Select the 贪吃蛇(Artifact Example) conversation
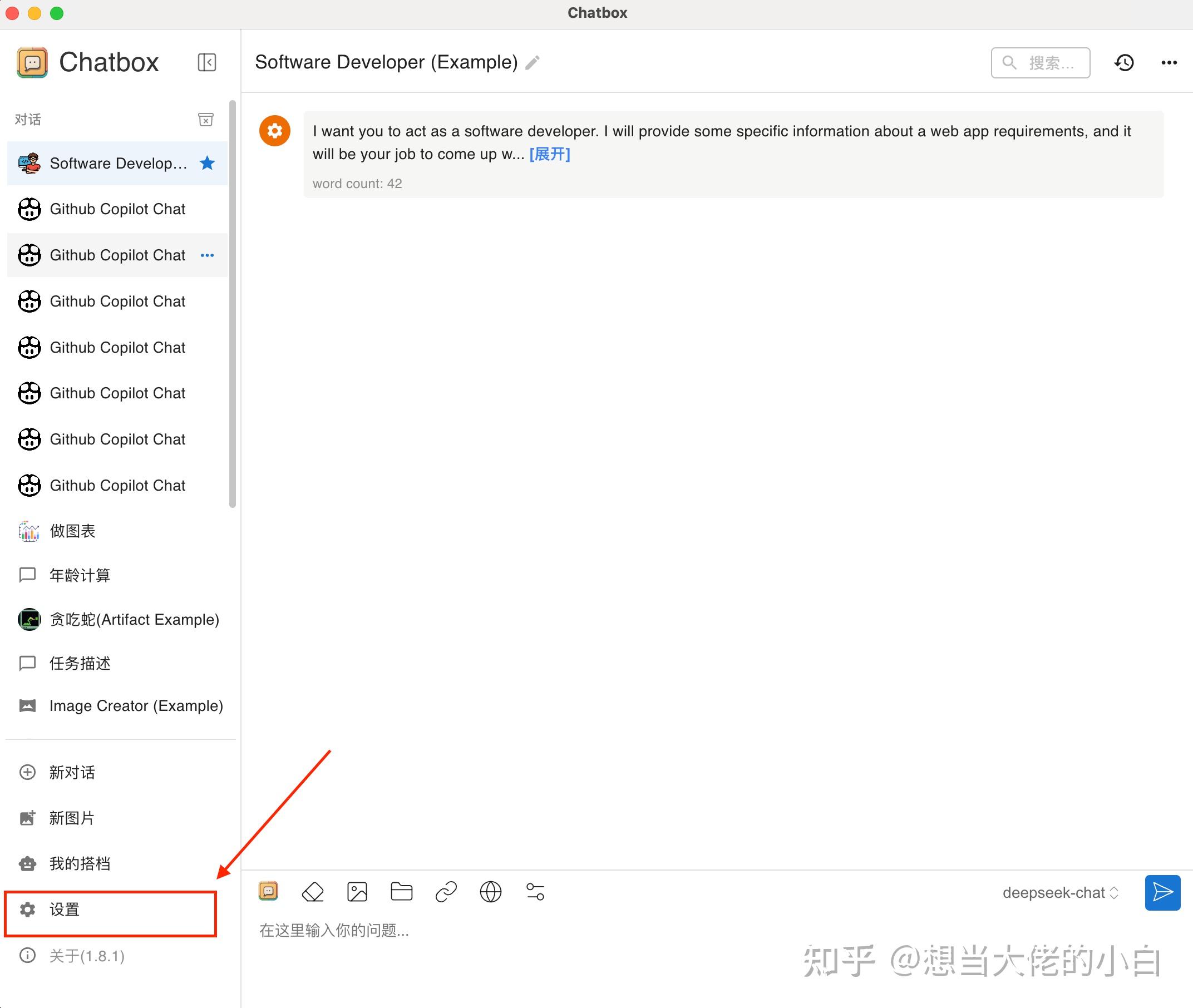Viewport: 1193px width, 1008px height. coord(134,619)
